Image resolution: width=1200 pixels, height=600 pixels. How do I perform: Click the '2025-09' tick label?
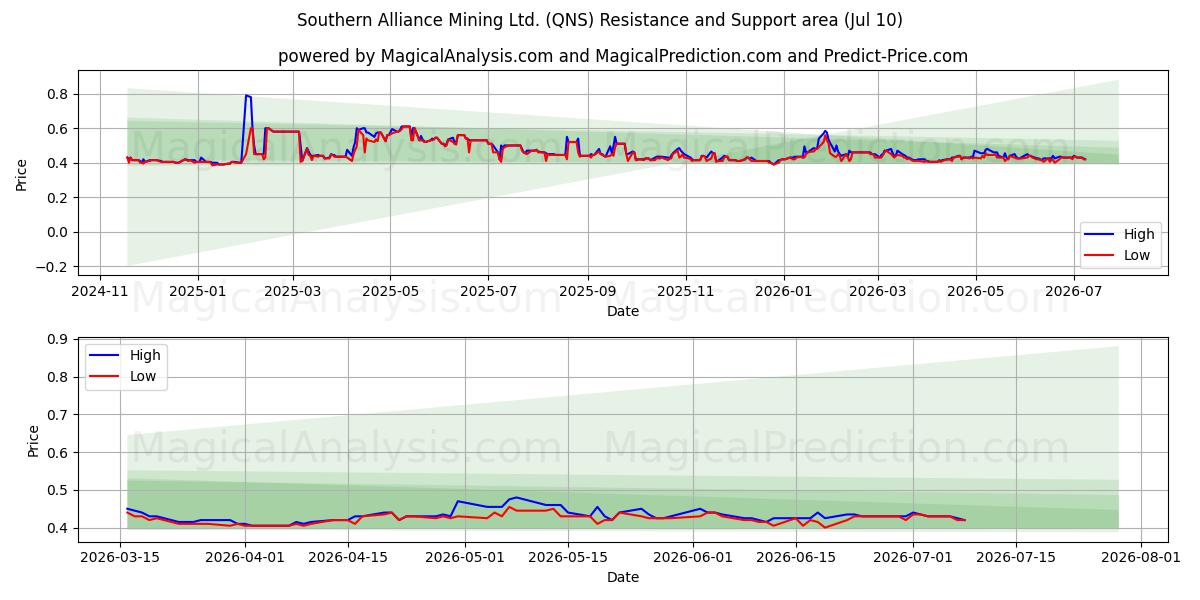tap(587, 290)
